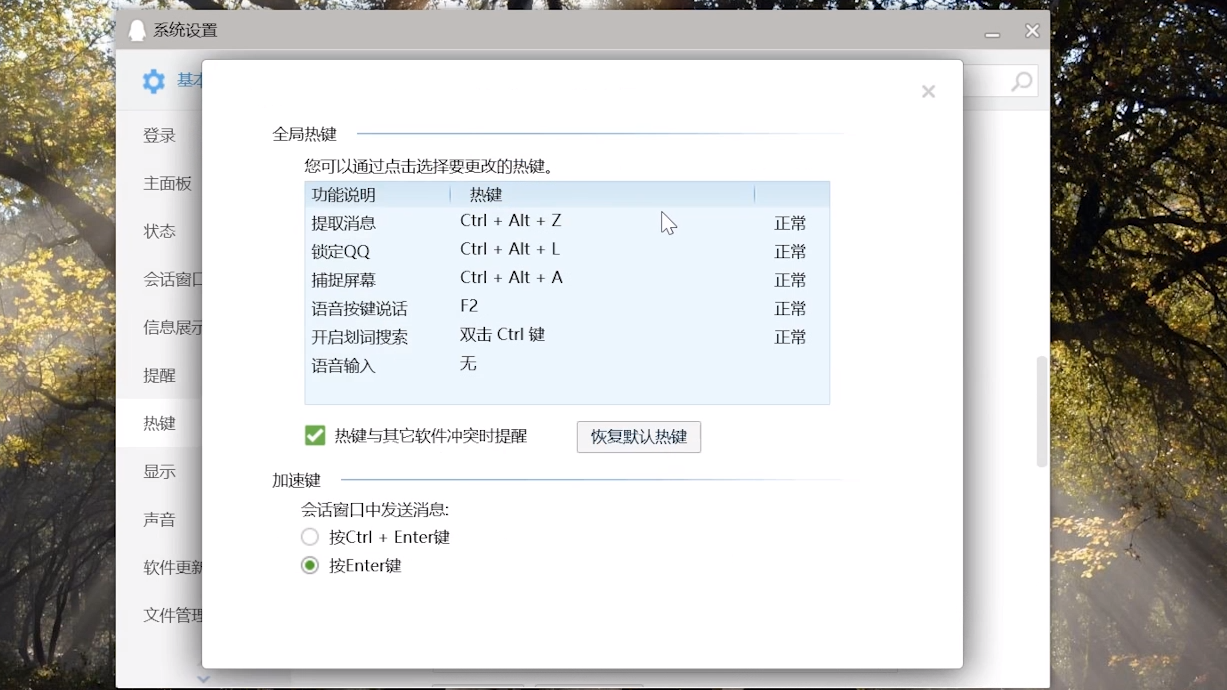
Task: Click the 恢复默认热键 button
Action: pyautogui.click(x=638, y=437)
